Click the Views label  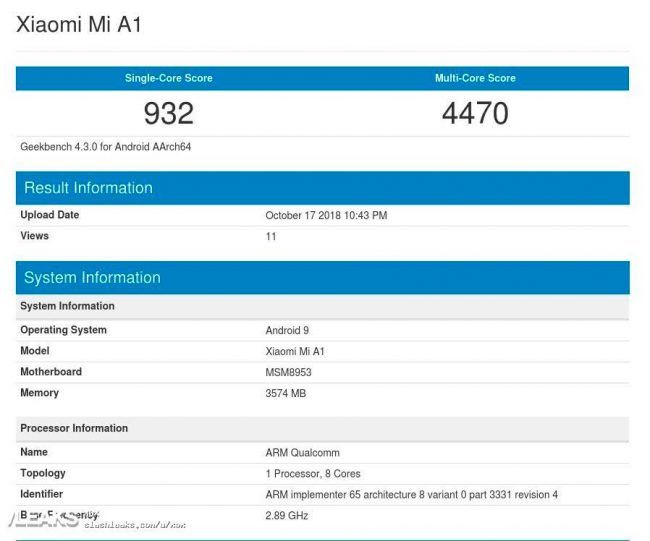[x=34, y=235]
